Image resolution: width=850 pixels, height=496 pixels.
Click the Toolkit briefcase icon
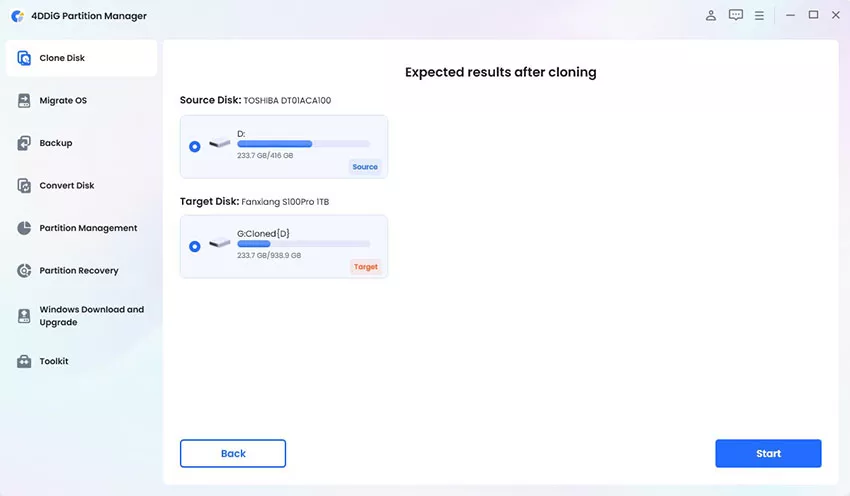tap(24, 362)
